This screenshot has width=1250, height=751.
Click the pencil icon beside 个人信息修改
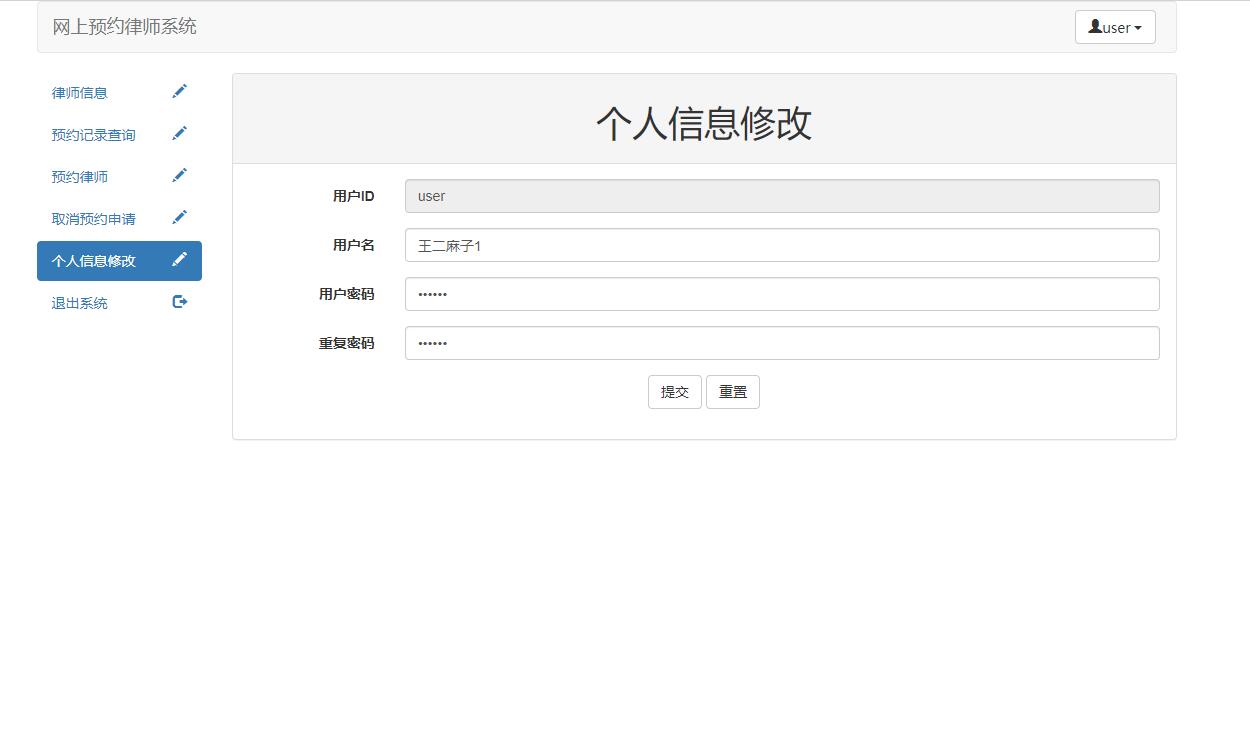pos(180,259)
